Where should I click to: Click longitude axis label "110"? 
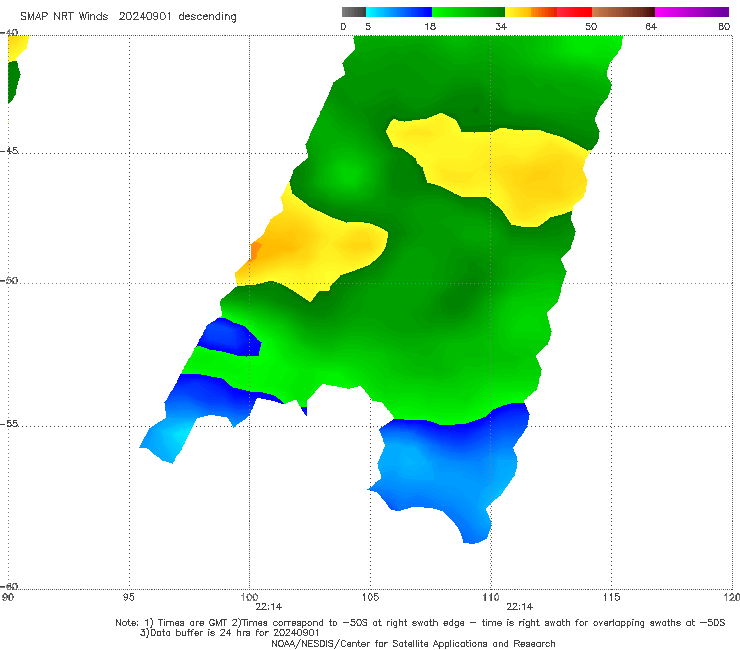point(491,598)
